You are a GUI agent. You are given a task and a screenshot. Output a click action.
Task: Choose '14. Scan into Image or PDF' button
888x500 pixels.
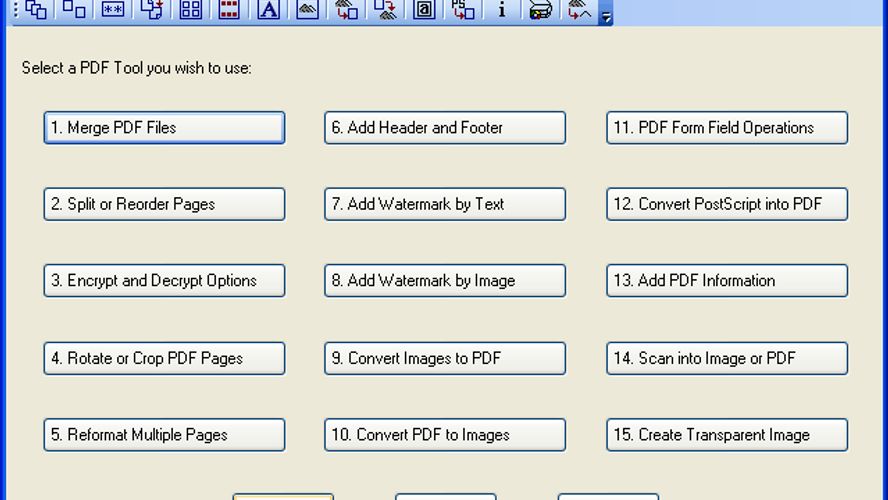pos(727,358)
